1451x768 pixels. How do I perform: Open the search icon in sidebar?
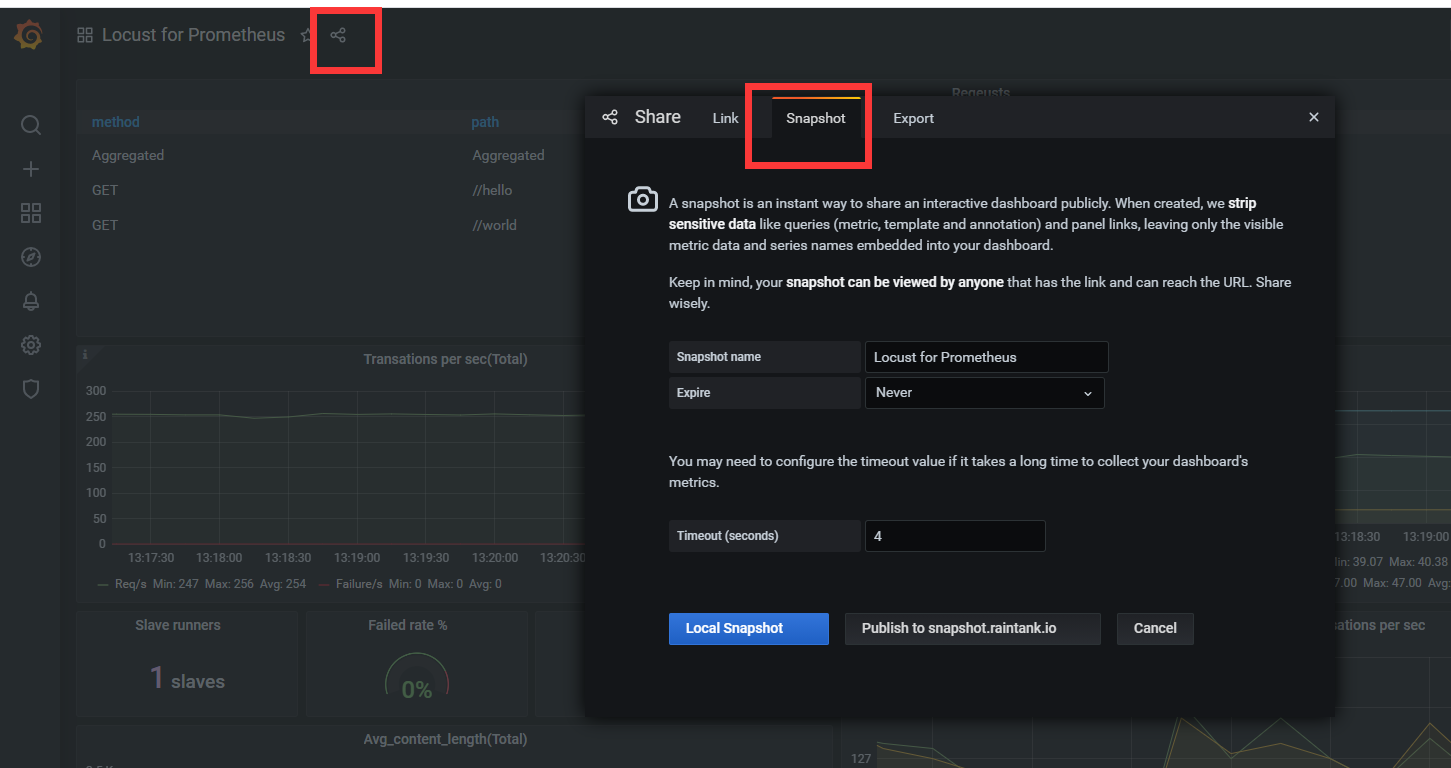coord(31,125)
